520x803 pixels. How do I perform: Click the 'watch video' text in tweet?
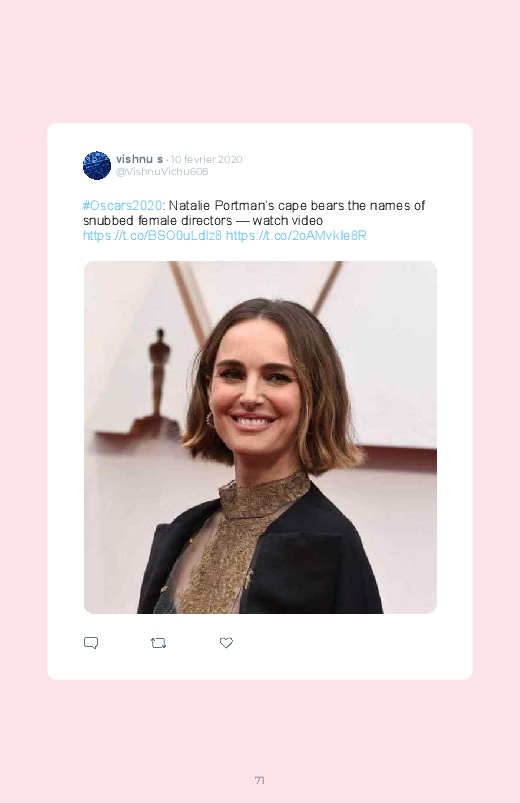tap(287, 221)
